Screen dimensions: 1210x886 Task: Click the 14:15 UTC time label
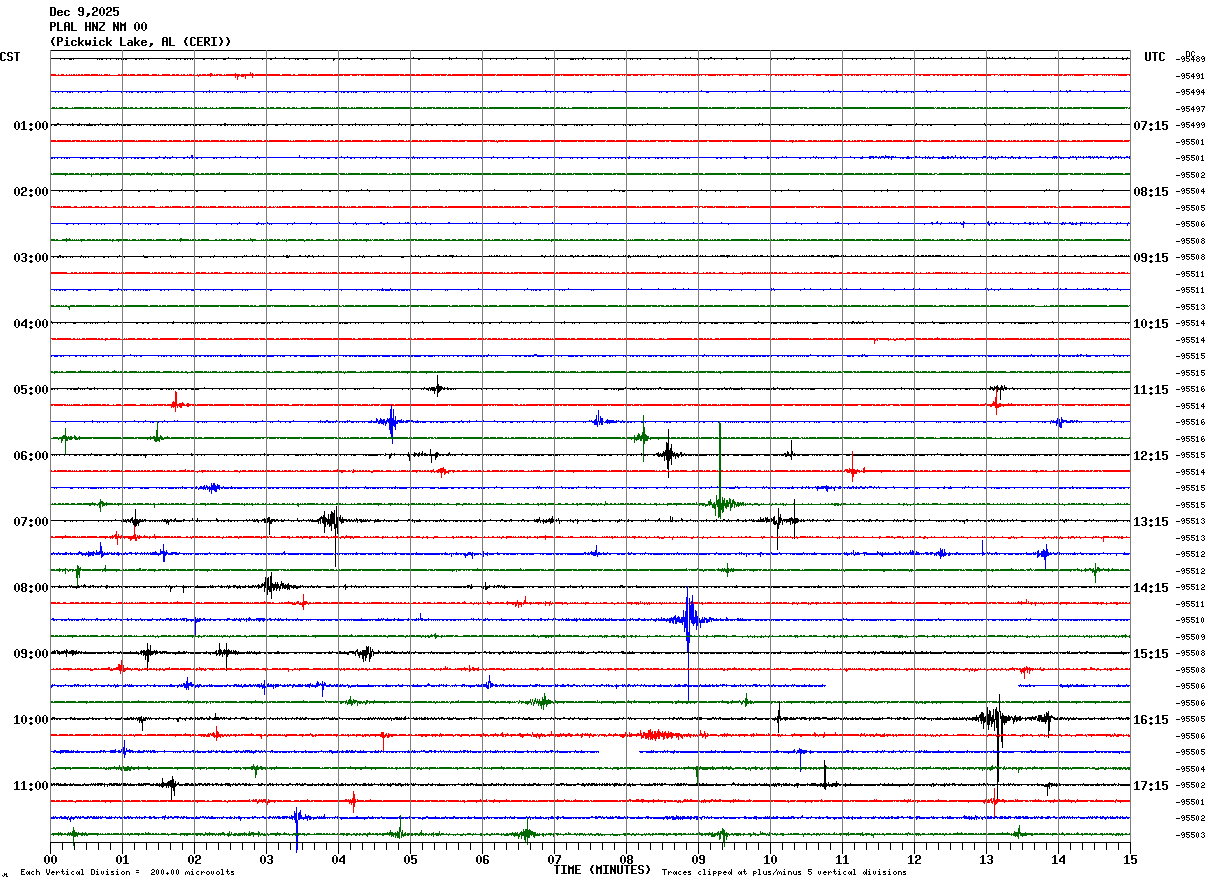(1151, 588)
